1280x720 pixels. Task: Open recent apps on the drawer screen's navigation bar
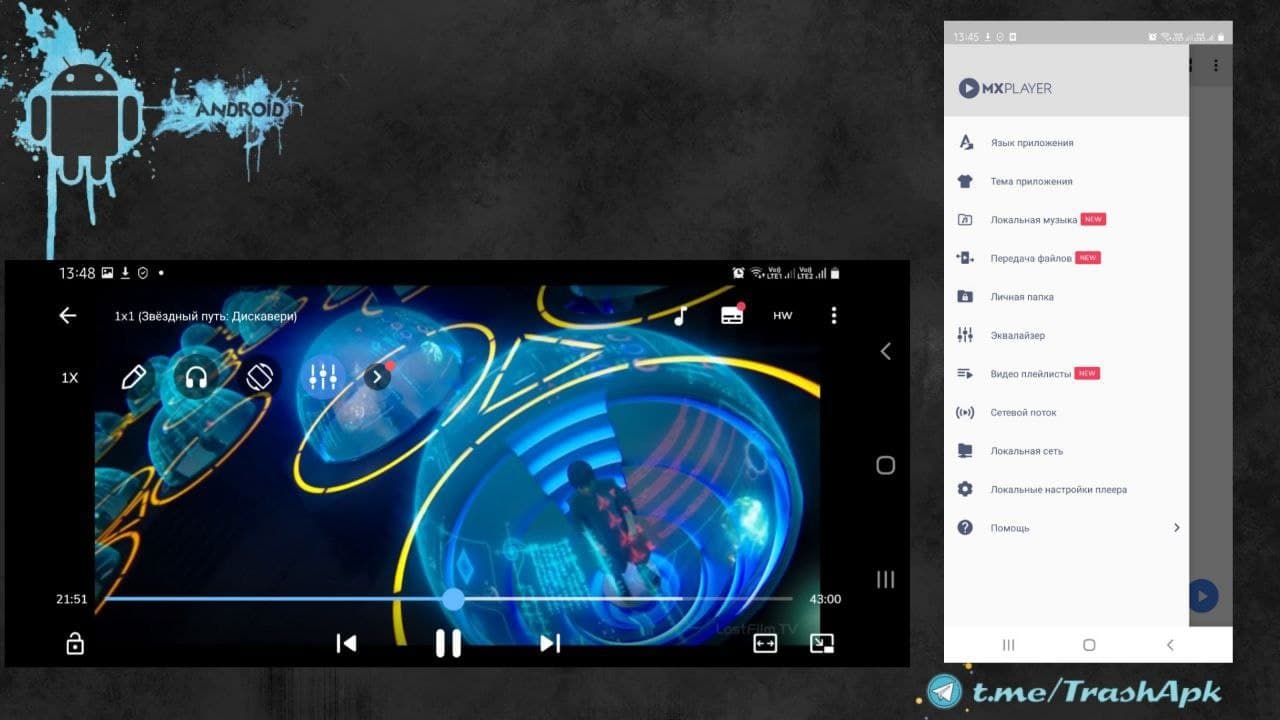1008,646
